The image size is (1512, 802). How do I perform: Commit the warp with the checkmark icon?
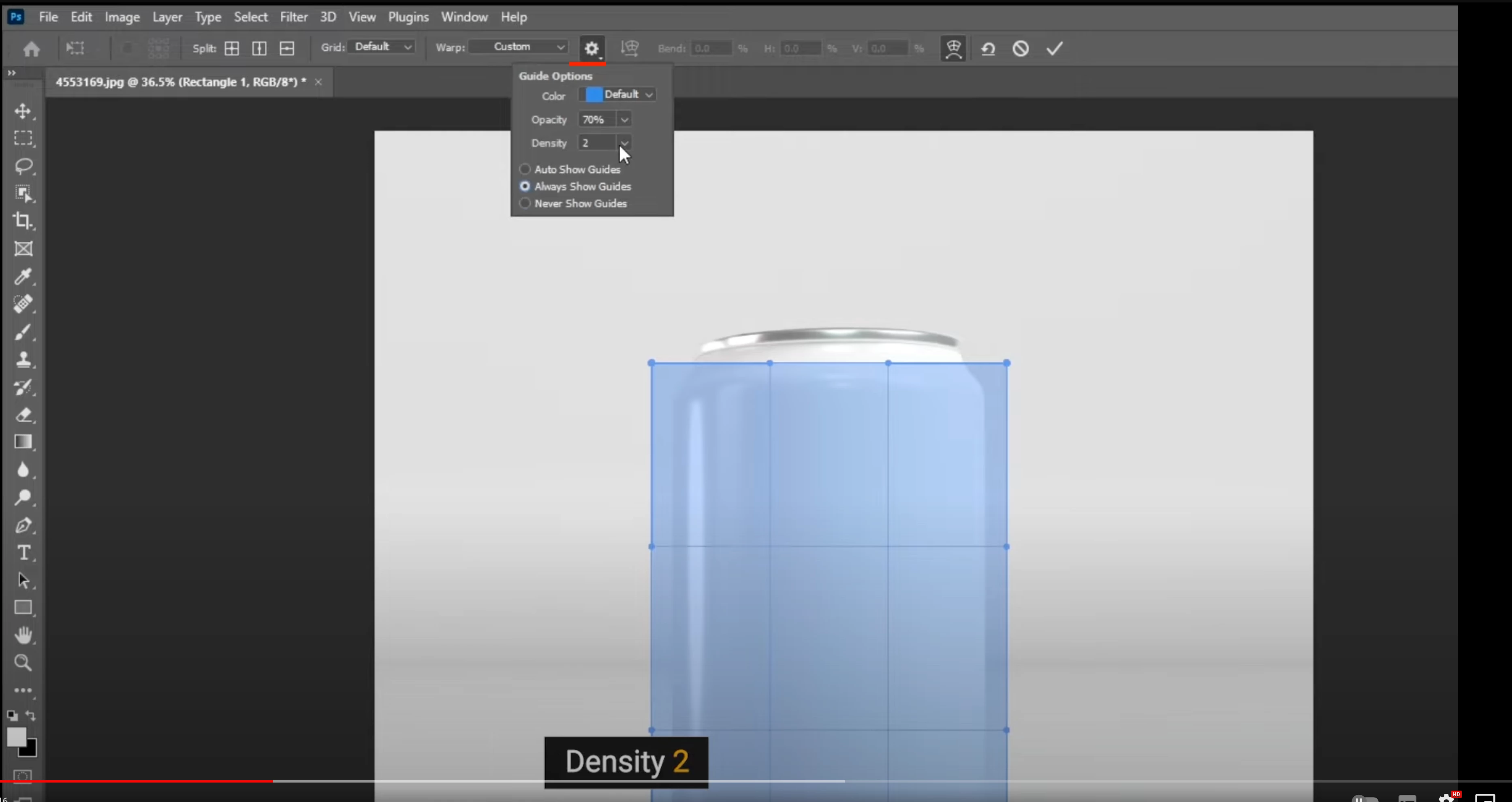click(x=1054, y=49)
